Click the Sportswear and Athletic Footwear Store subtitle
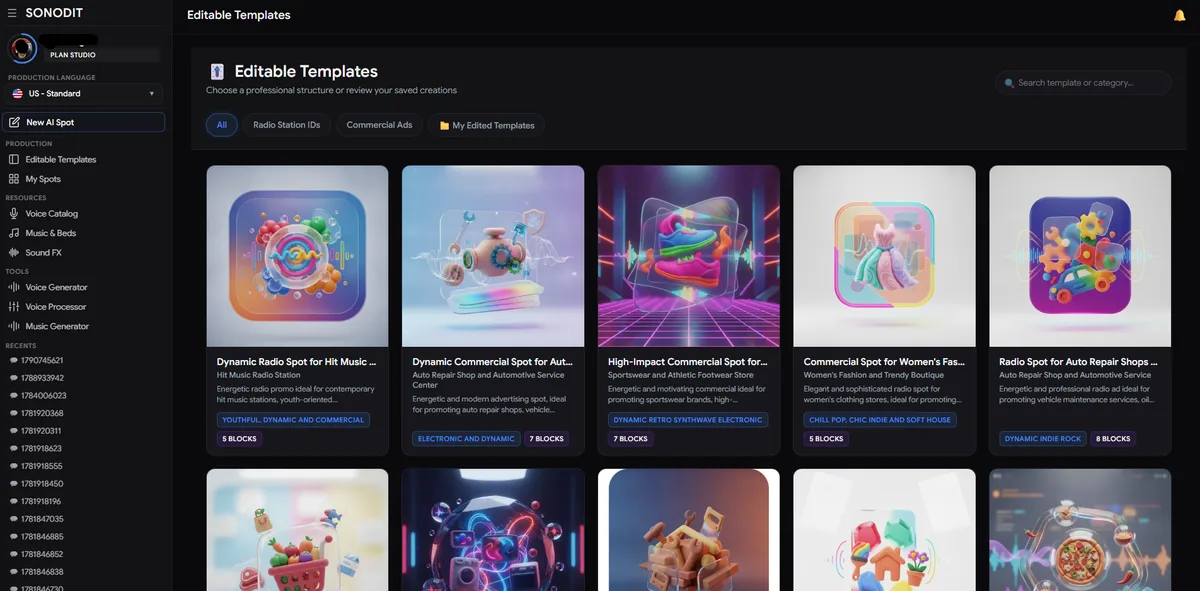 681,375
